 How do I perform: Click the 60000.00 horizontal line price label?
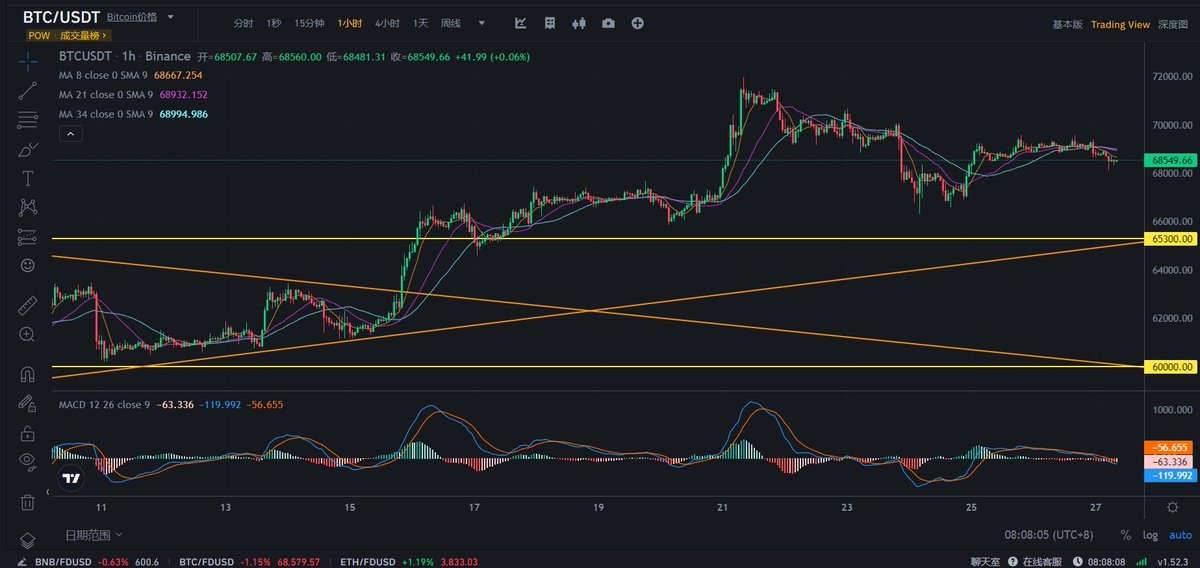tap(1172, 367)
